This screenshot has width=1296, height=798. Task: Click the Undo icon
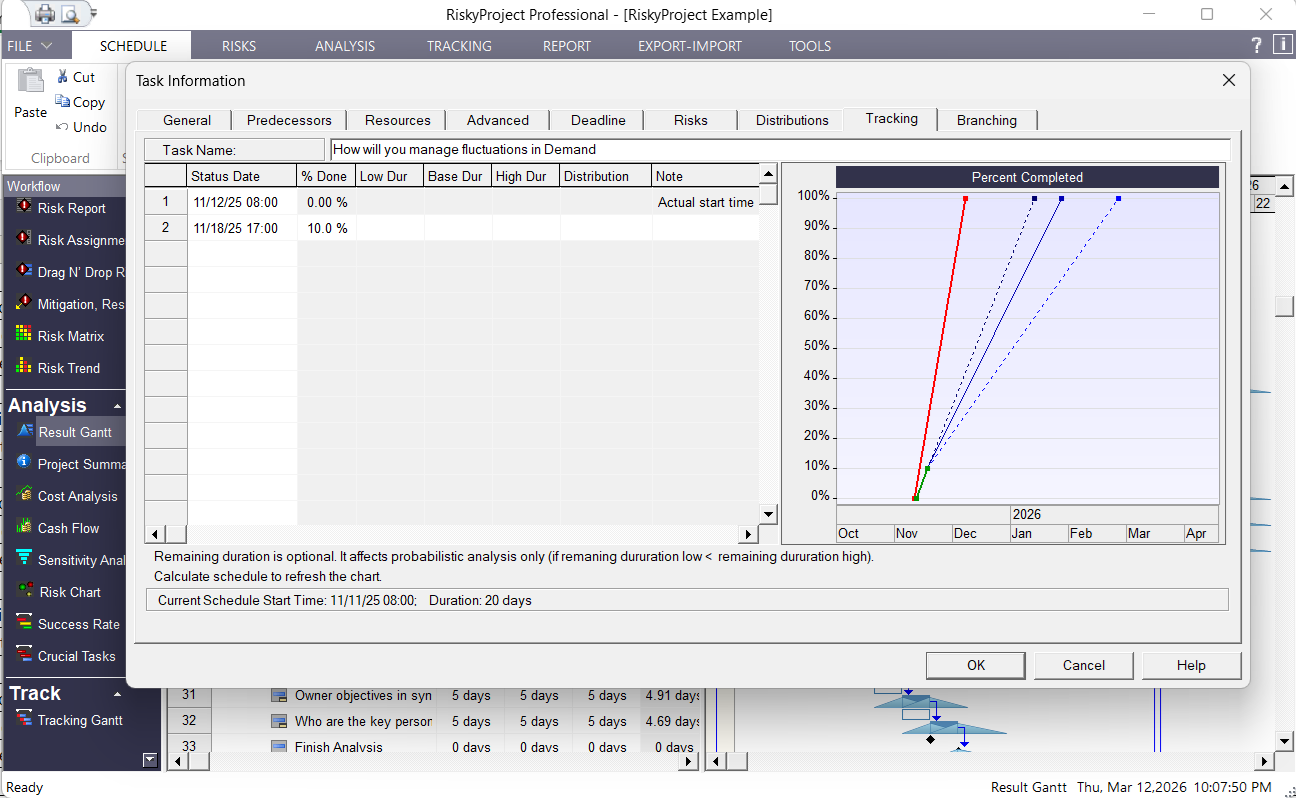click(x=63, y=127)
